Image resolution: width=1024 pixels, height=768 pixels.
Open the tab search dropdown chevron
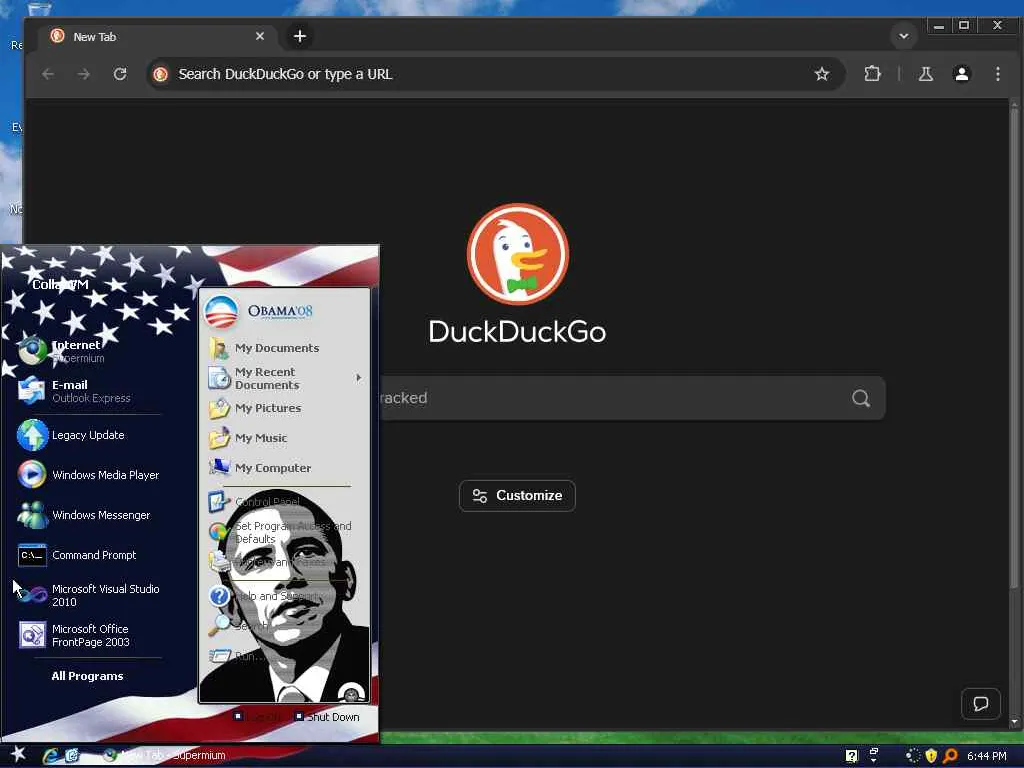904,36
